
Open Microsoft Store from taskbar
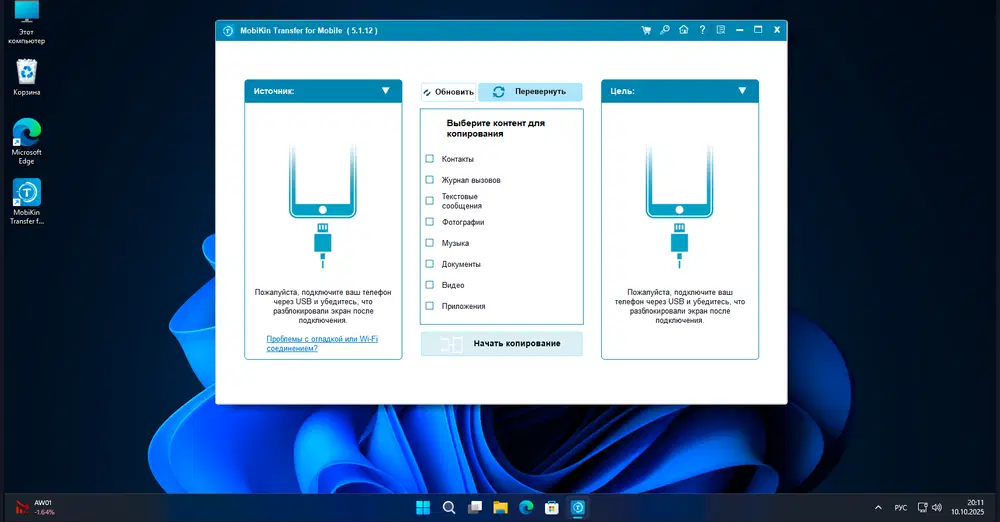(x=552, y=507)
